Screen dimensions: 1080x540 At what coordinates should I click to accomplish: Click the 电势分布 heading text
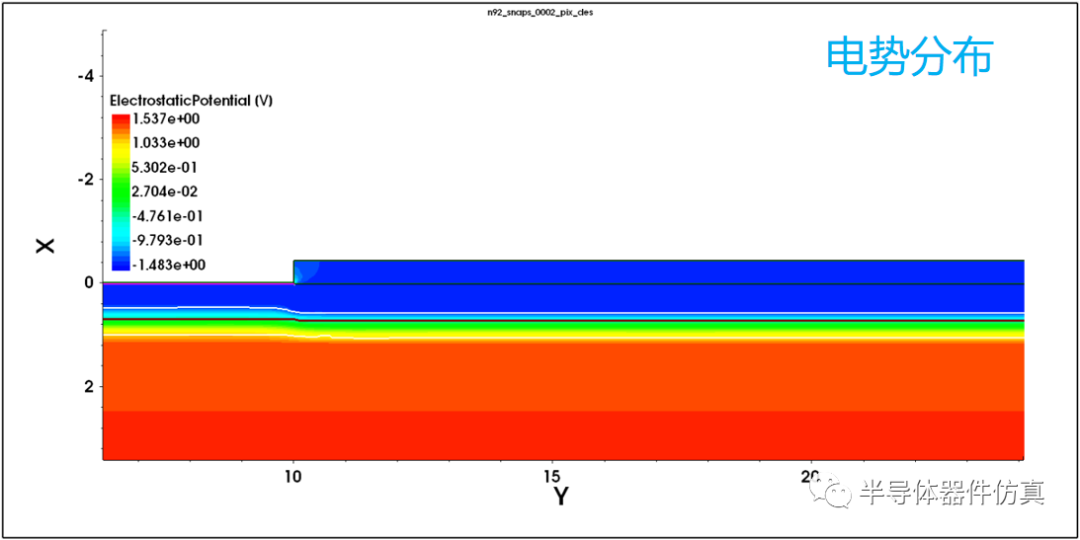[x=910, y=56]
